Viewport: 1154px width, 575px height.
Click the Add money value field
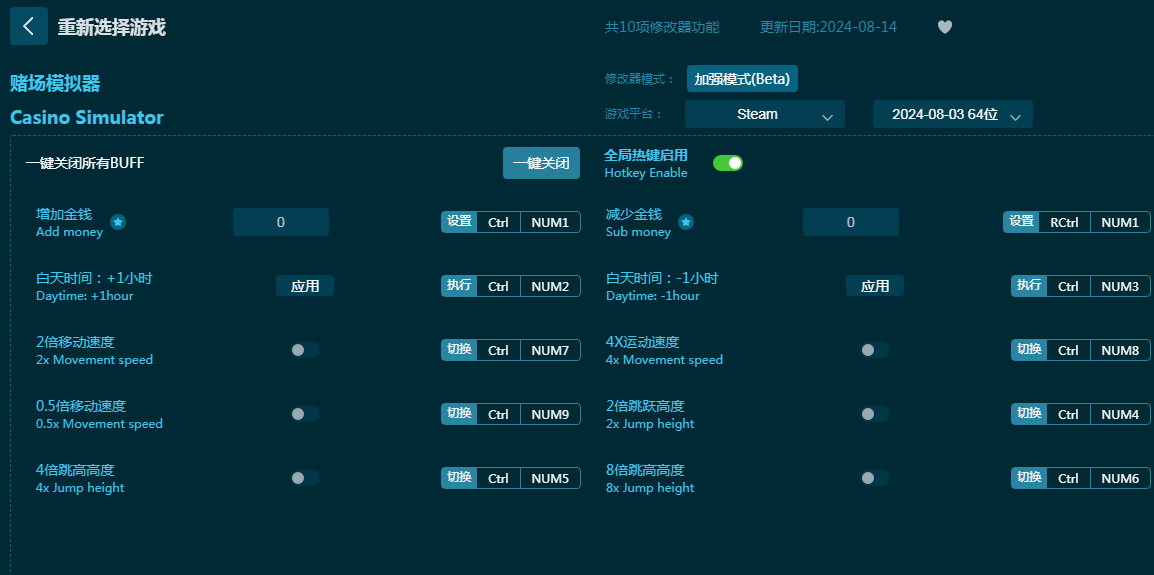(x=281, y=222)
